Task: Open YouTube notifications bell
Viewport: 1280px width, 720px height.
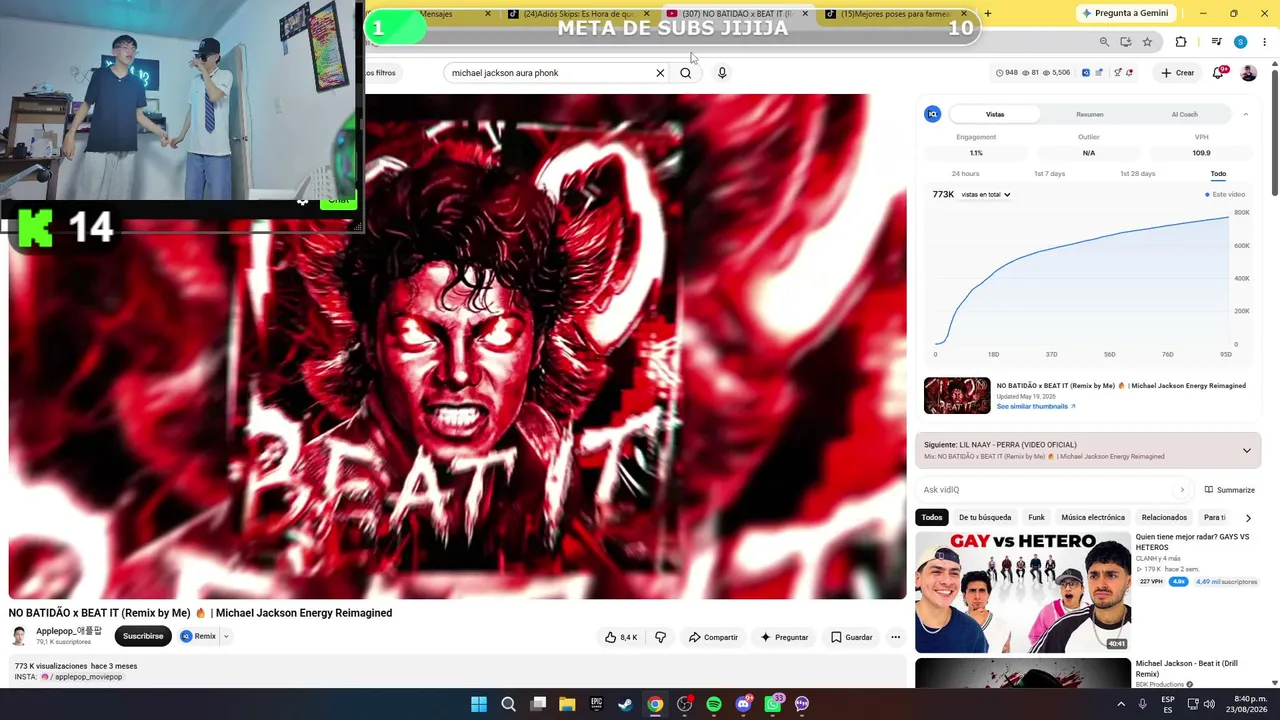Action: point(1218,73)
